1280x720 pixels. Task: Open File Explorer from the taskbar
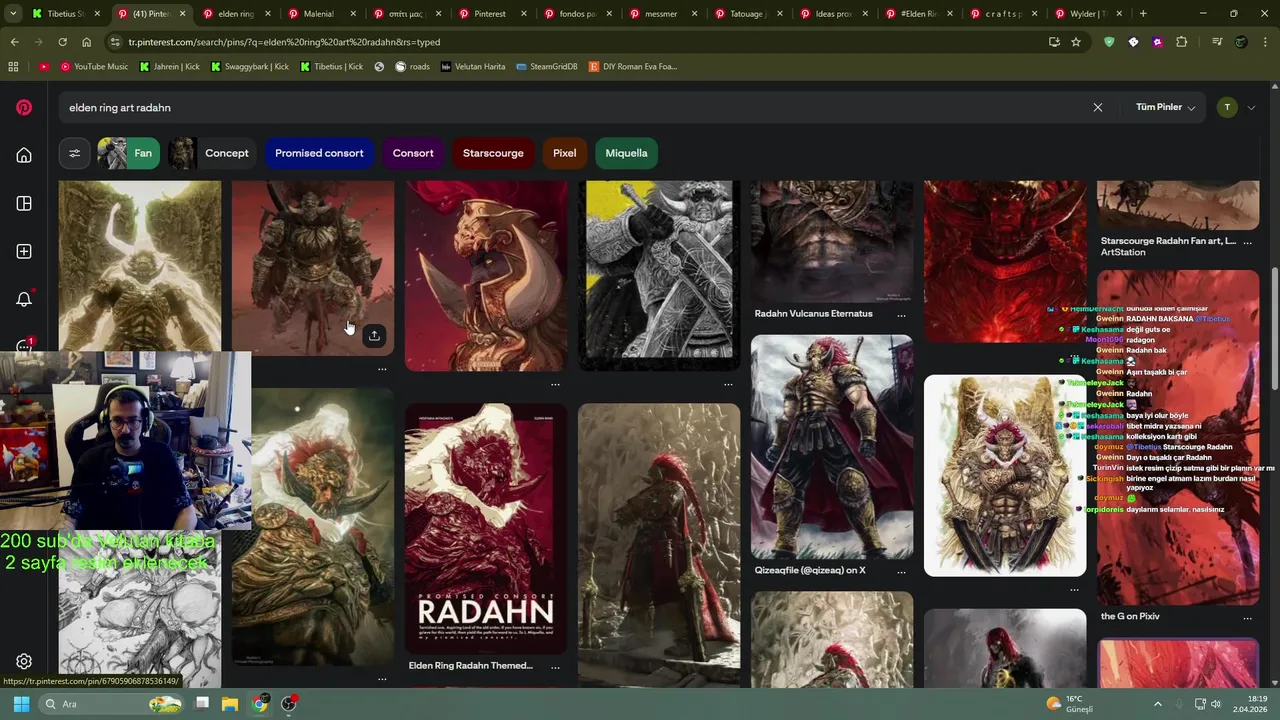tap(230, 704)
